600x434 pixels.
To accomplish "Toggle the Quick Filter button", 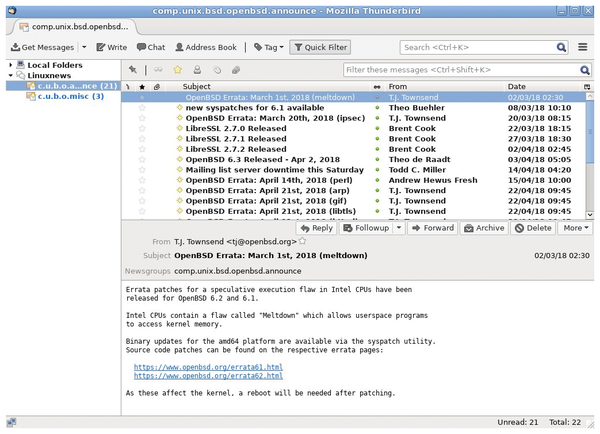I will tap(320, 47).
